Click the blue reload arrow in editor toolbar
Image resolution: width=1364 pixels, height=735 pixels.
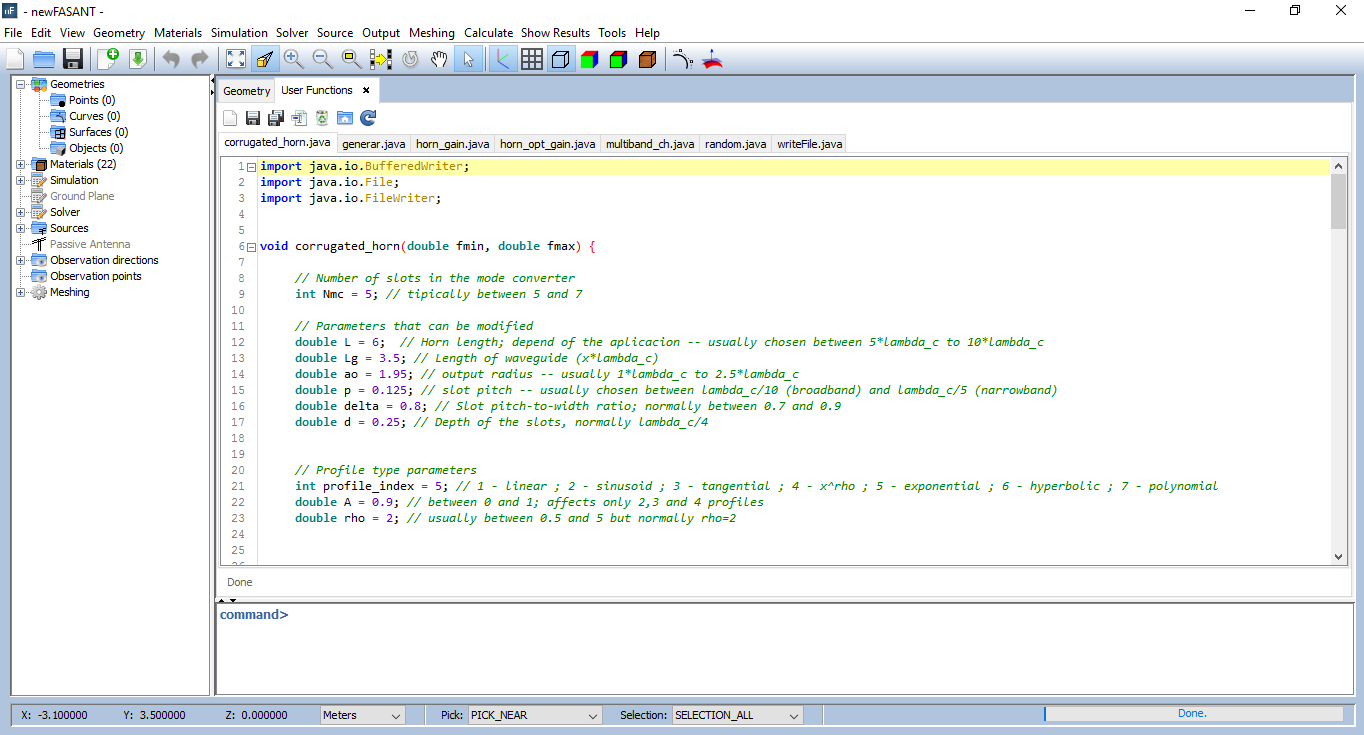tap(368, 118)
